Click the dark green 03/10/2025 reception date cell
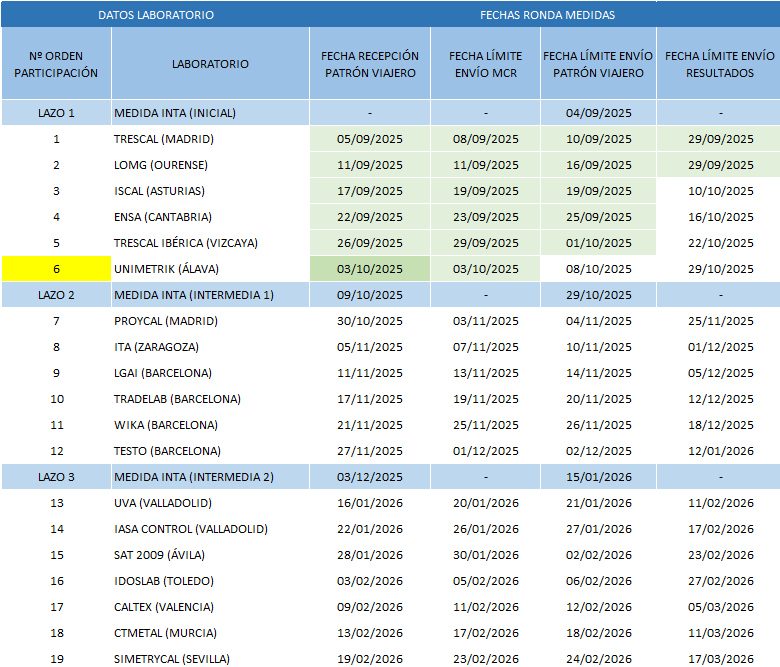Viewport: 780px width, 667px height. pyautogui.click(x=370, y=268)
